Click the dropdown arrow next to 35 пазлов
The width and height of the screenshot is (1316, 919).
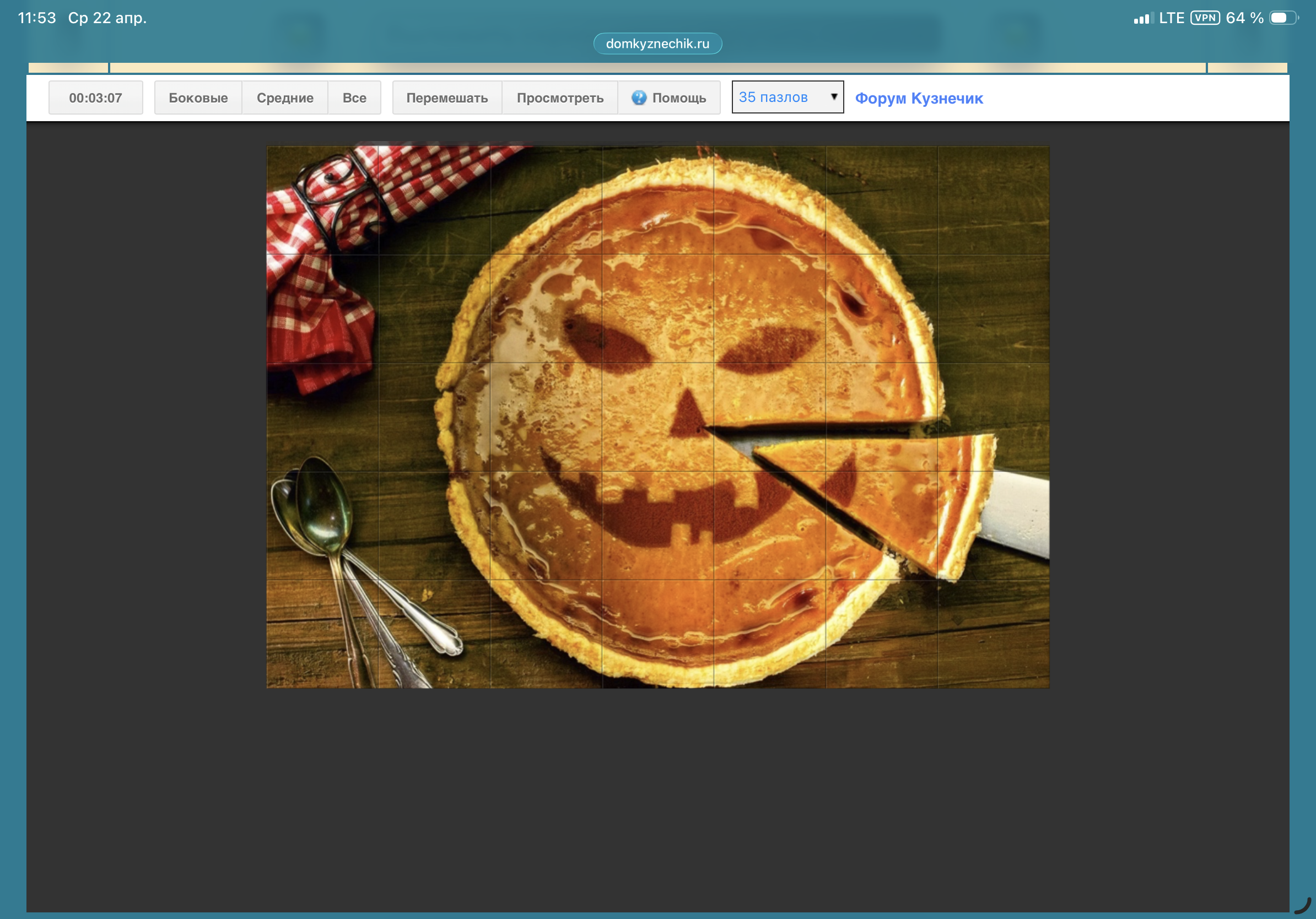tap(834, 97)
